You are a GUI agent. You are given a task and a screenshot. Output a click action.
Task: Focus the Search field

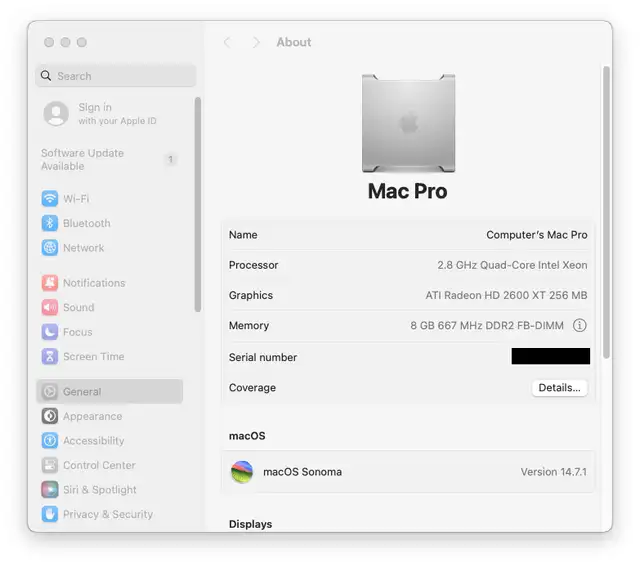(116, 76)
